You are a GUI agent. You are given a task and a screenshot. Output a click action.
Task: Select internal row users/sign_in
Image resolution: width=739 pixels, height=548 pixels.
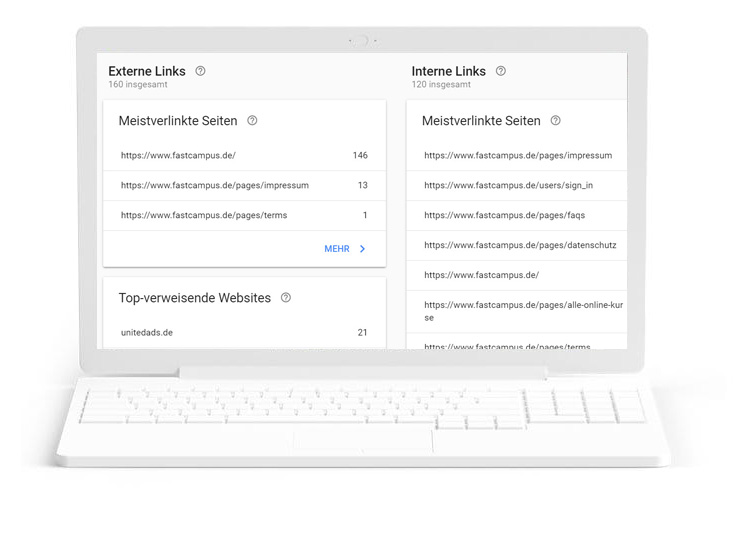(x=517, y=186)
